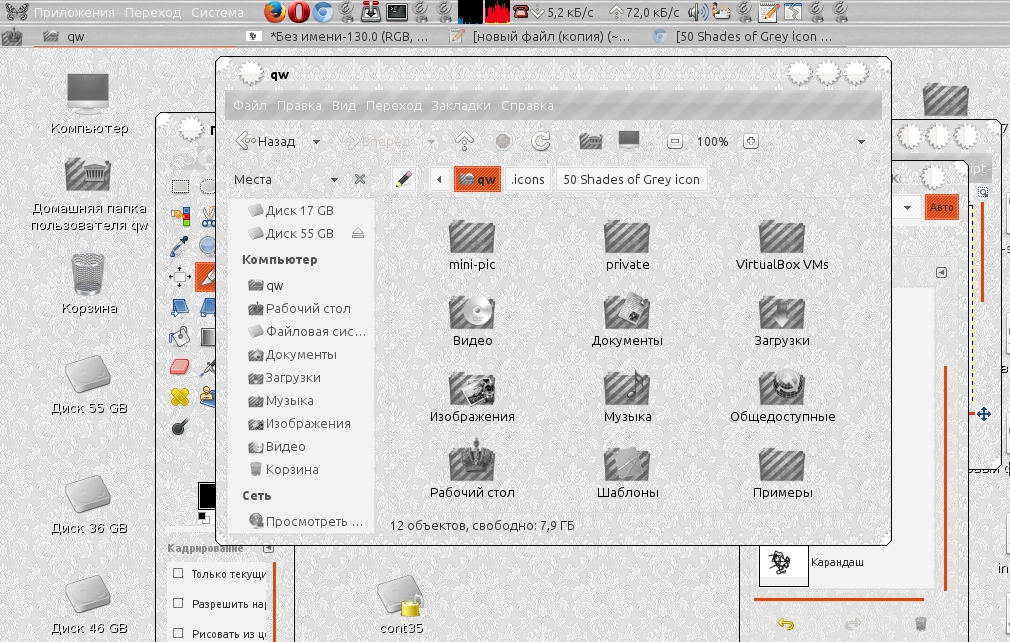Click the black foreground color swatch in GIMP

[207, 495]
